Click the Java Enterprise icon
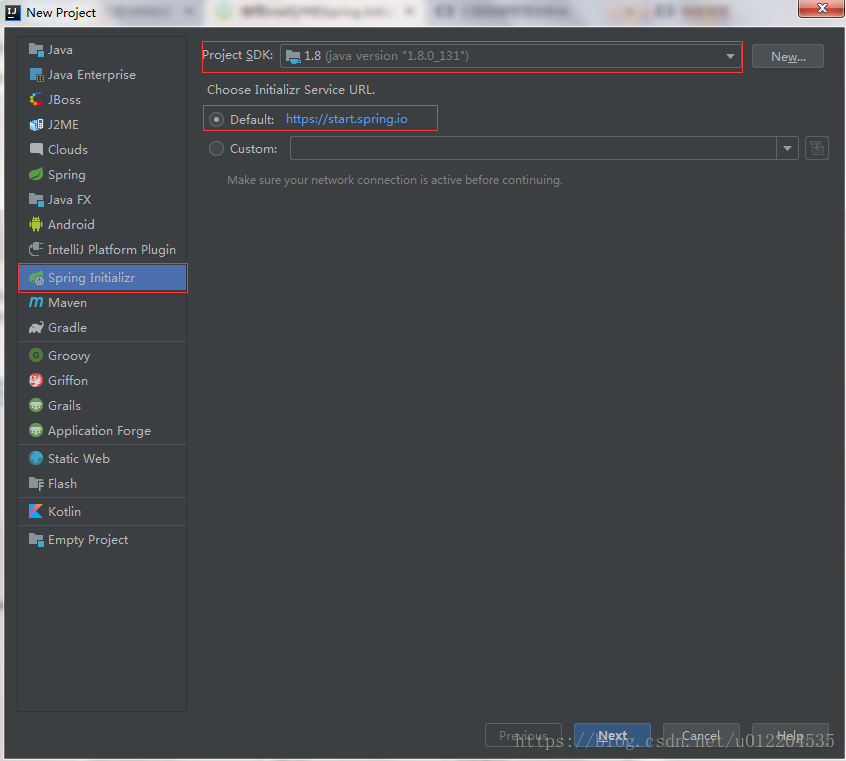This screenshot has height=761, width=846. tap(36, 74)
